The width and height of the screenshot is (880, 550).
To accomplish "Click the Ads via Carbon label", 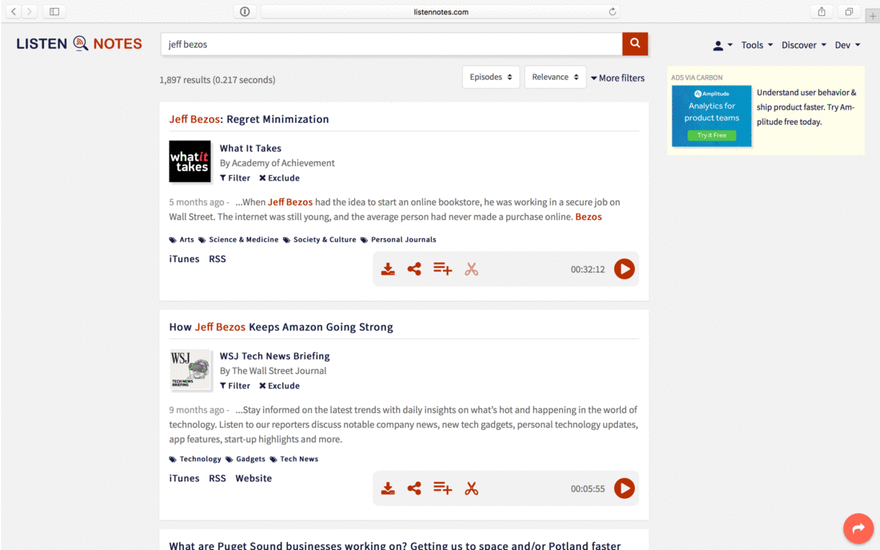I will point(697,77).
